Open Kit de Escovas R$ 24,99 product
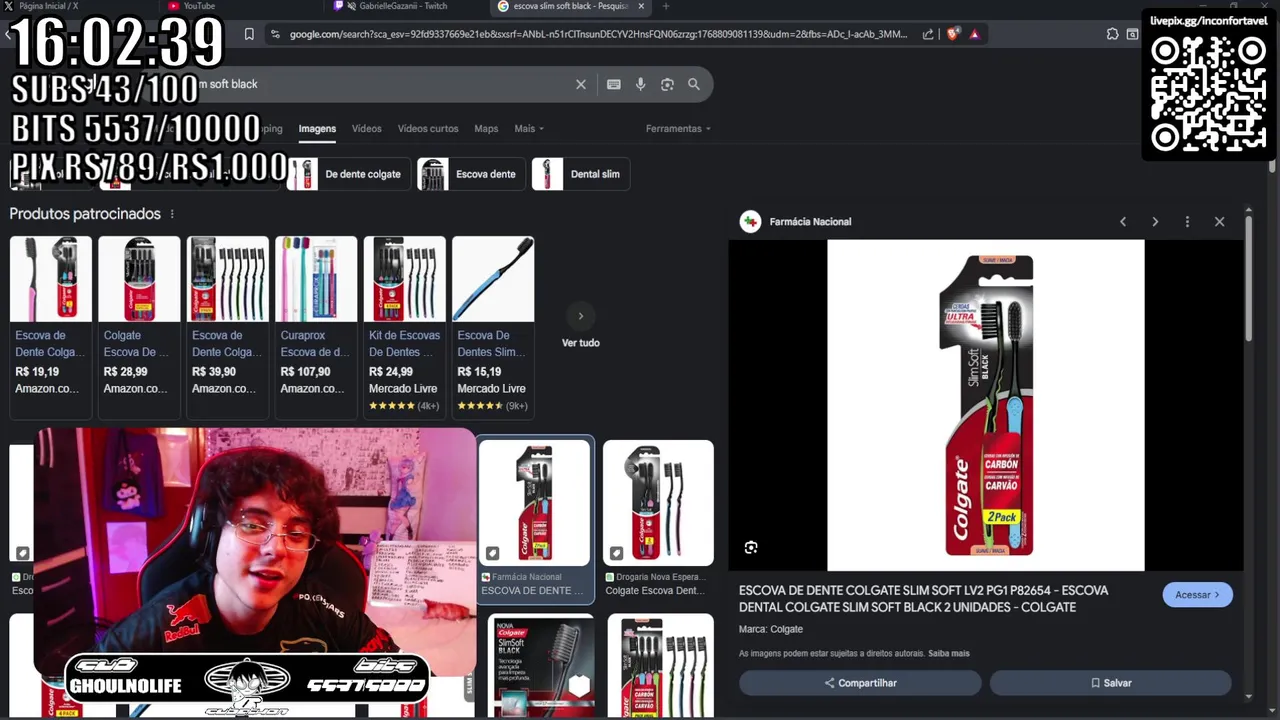 pyautogui.click(x=404, y=327)
